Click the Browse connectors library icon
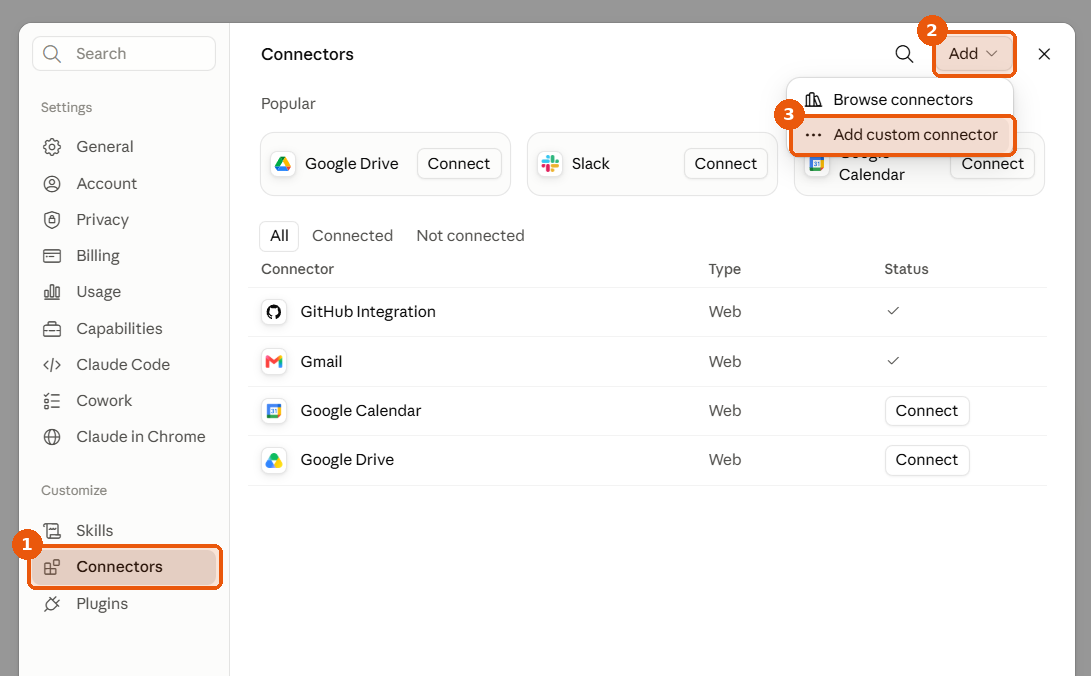This screenshot has width=1091, height=676. pos(813,99)
